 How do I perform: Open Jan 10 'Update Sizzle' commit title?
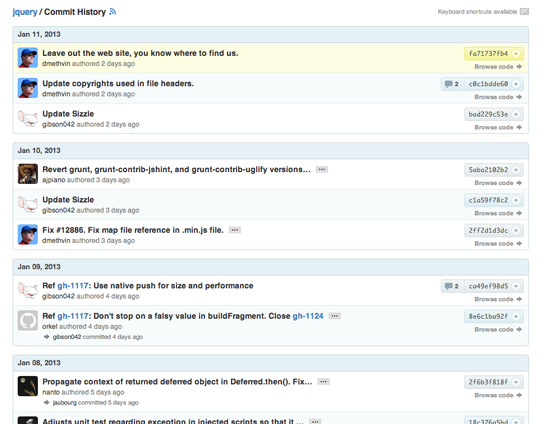pos(68,200)
